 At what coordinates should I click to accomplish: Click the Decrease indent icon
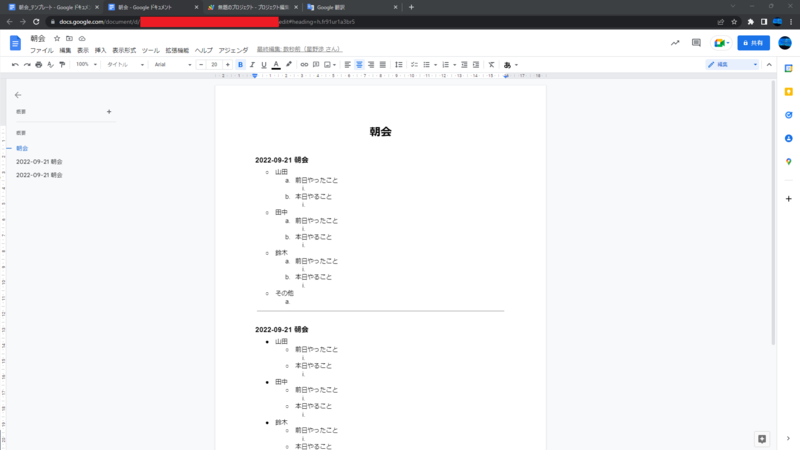tap(464, 65)
